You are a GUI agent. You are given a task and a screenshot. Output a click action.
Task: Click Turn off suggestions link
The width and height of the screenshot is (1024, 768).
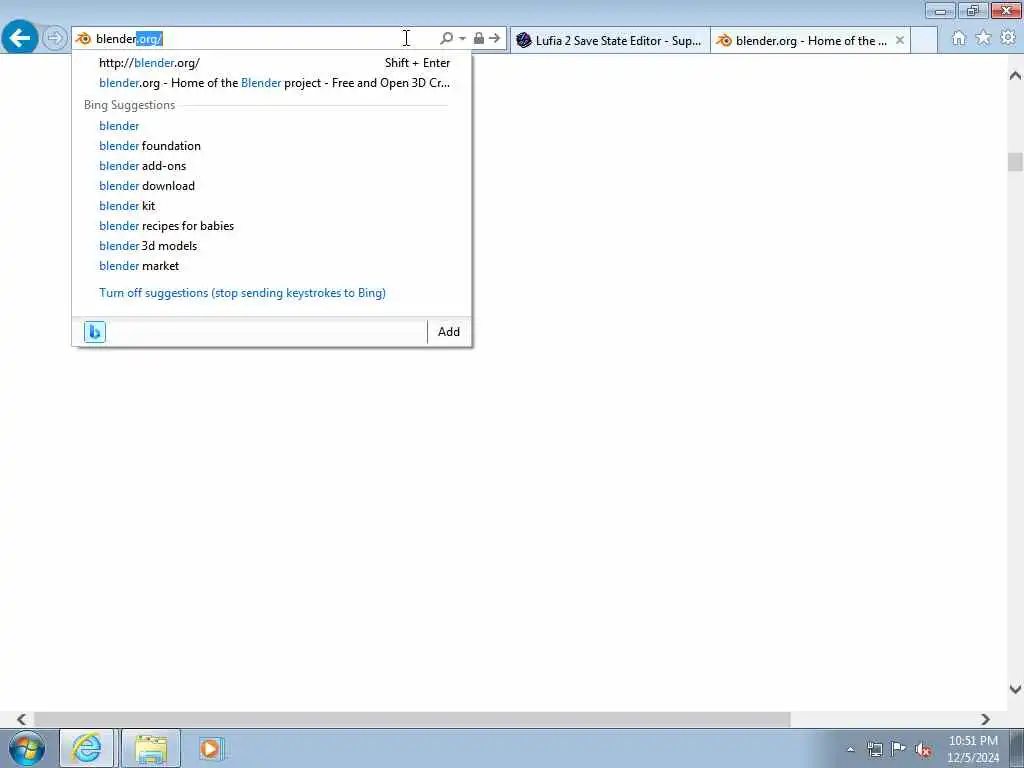click(242, 293)
